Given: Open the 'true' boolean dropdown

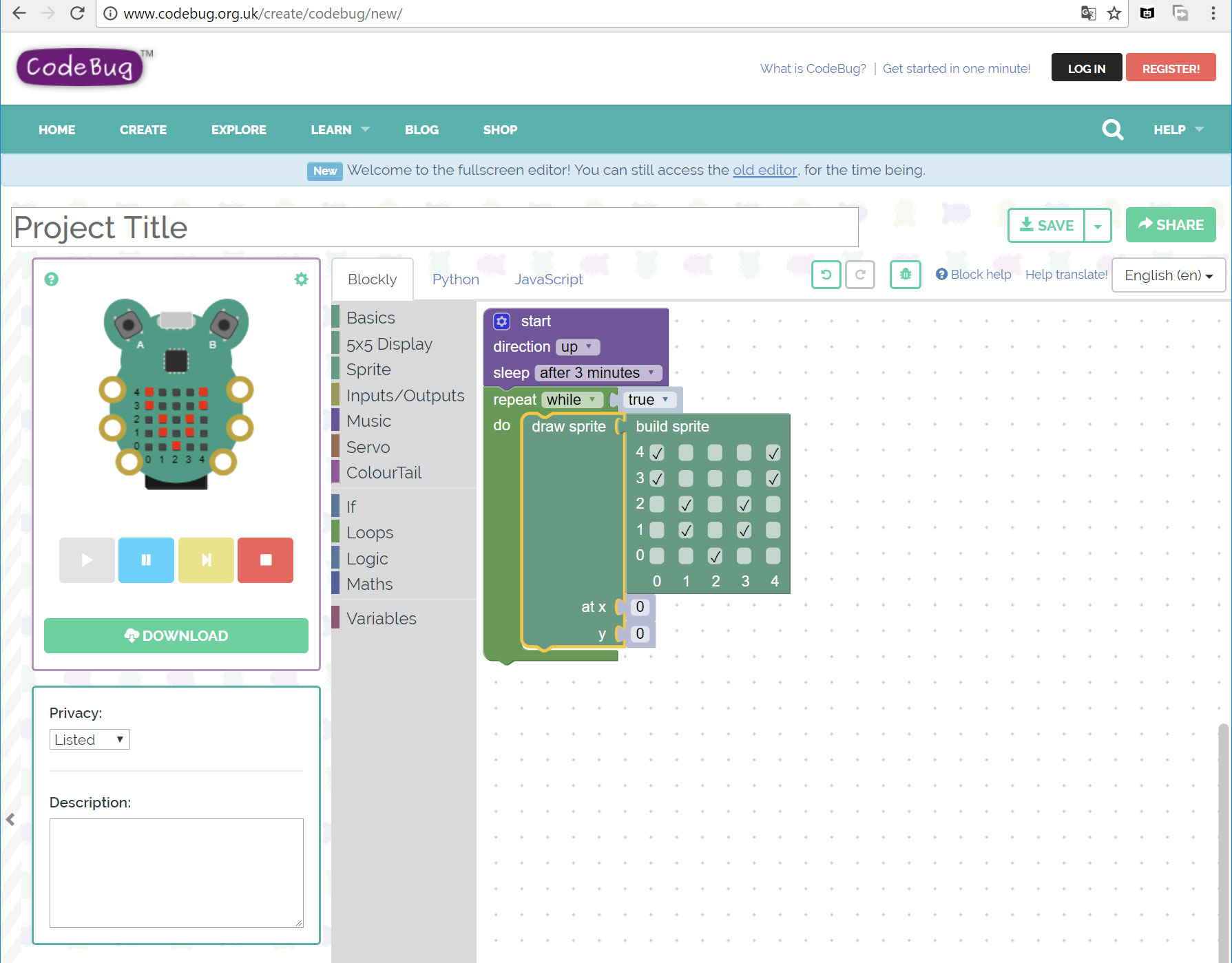Looking at the screenshot, I should pyautogui.click(x=649, y=400).
